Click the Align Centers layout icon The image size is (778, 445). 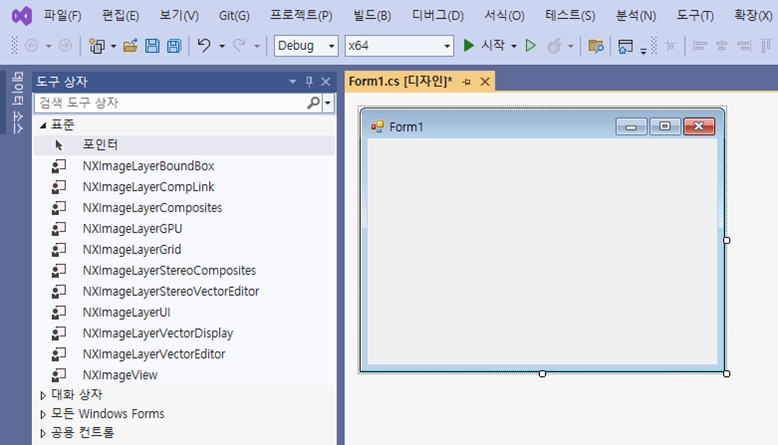pos(721,46)
